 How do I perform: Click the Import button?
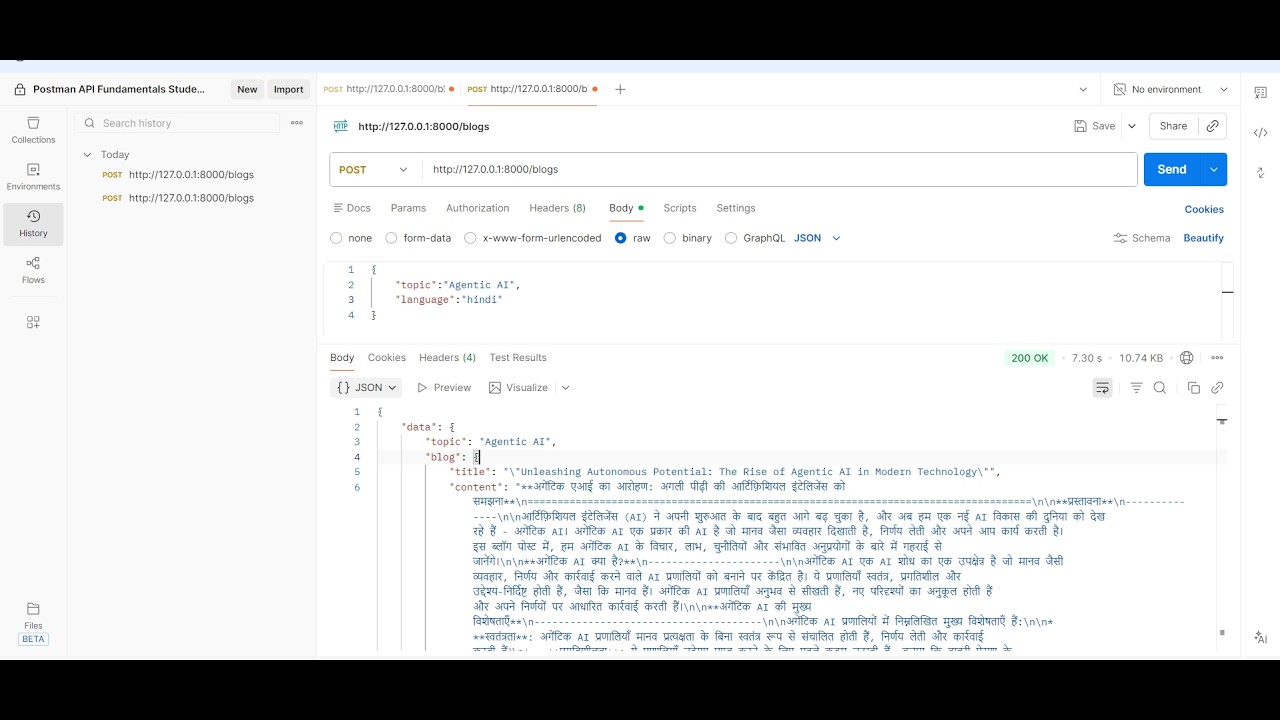[288, 89]
